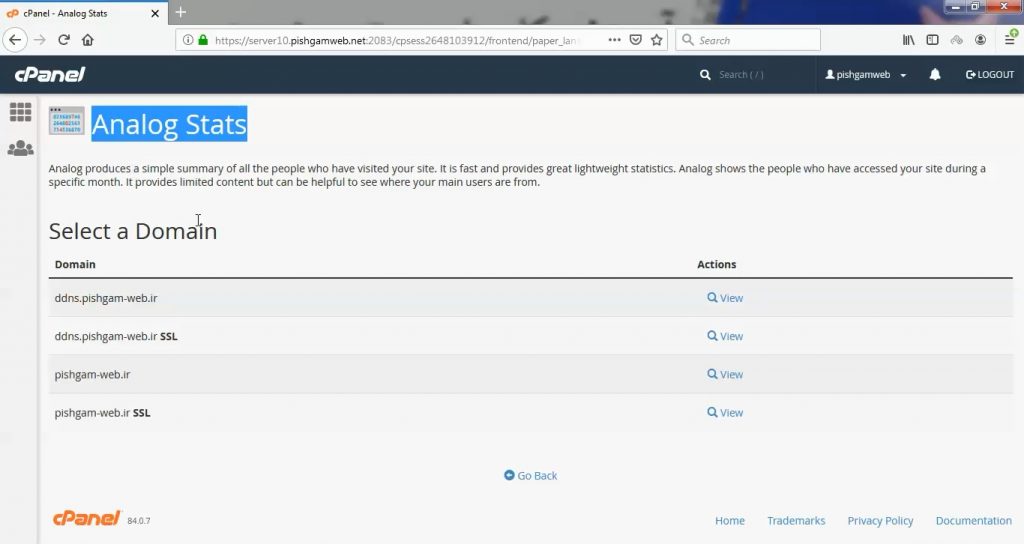Open cPanel notifications bell
Viewport: 1024px width, 544px height.
[x=935, y=74]
